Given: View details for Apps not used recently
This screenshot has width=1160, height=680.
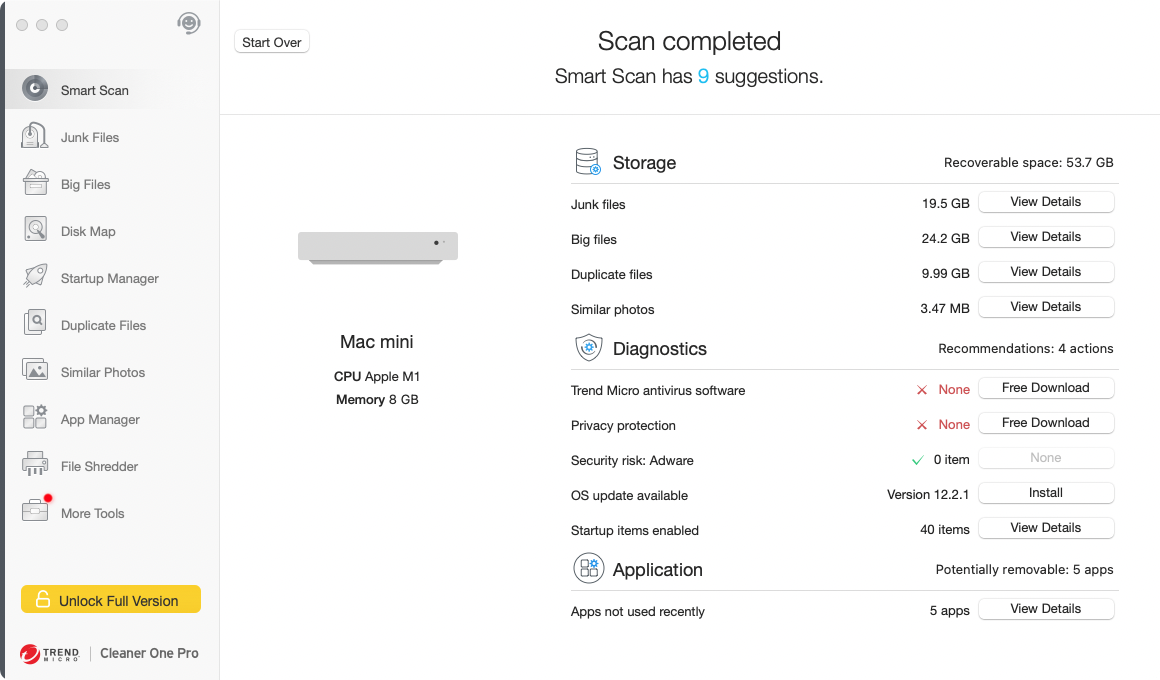Looking at the screenshot, I should 1045,609.
